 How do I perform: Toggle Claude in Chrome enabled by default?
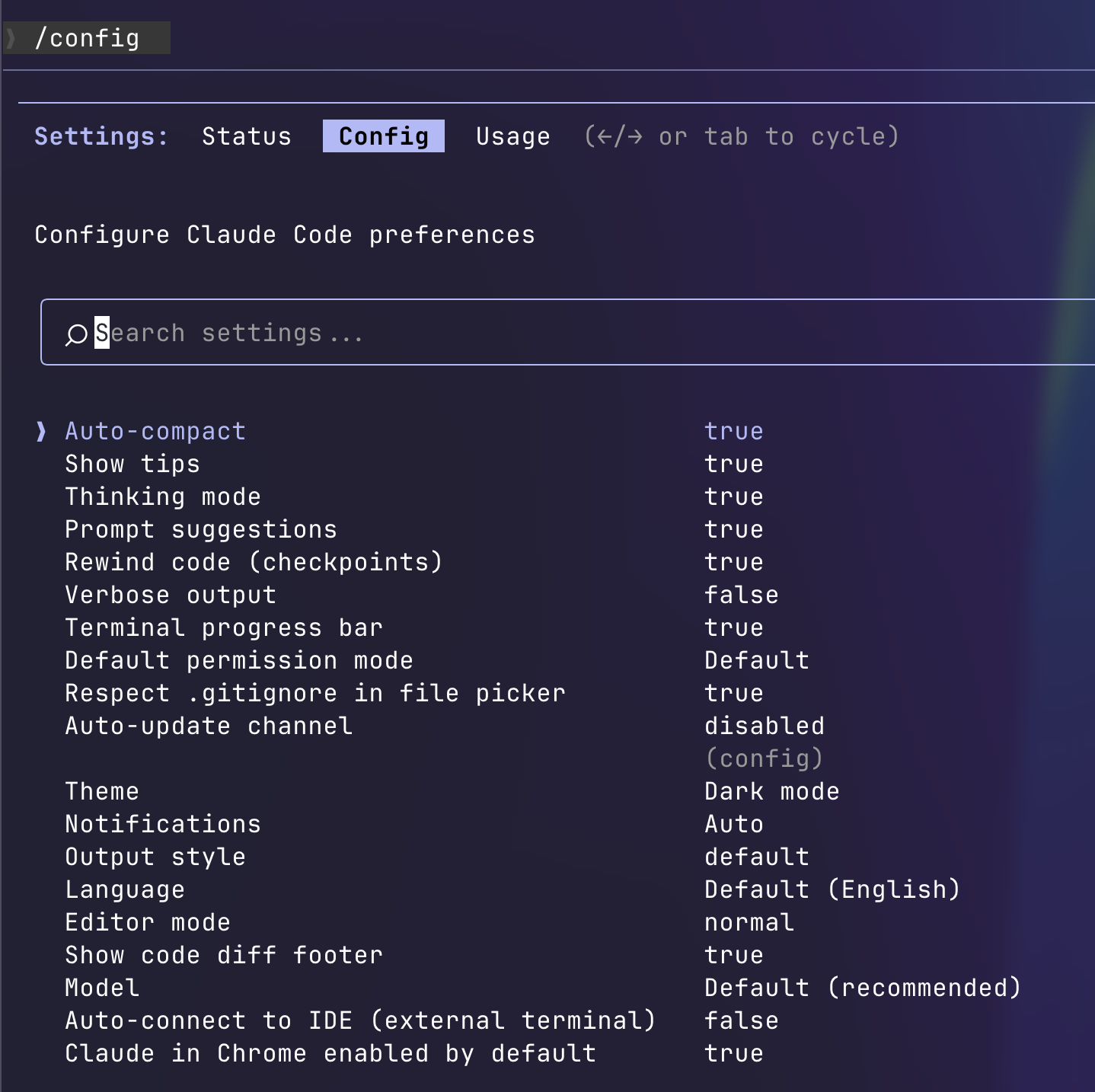(x=330, y=1054)
